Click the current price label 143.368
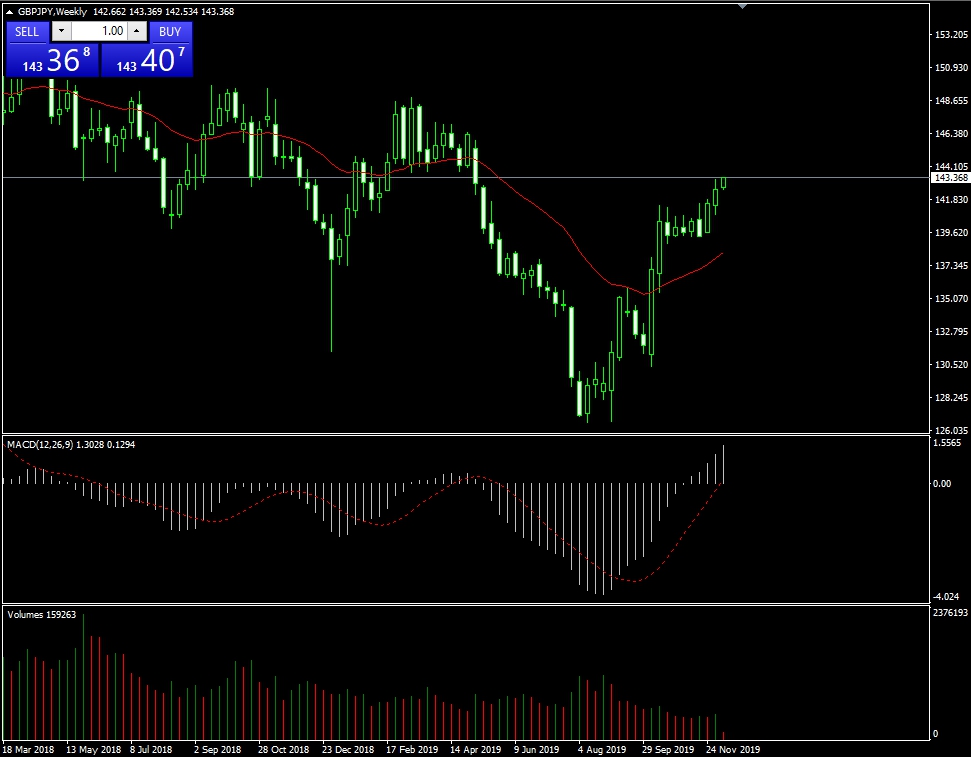 click(948, 178)
